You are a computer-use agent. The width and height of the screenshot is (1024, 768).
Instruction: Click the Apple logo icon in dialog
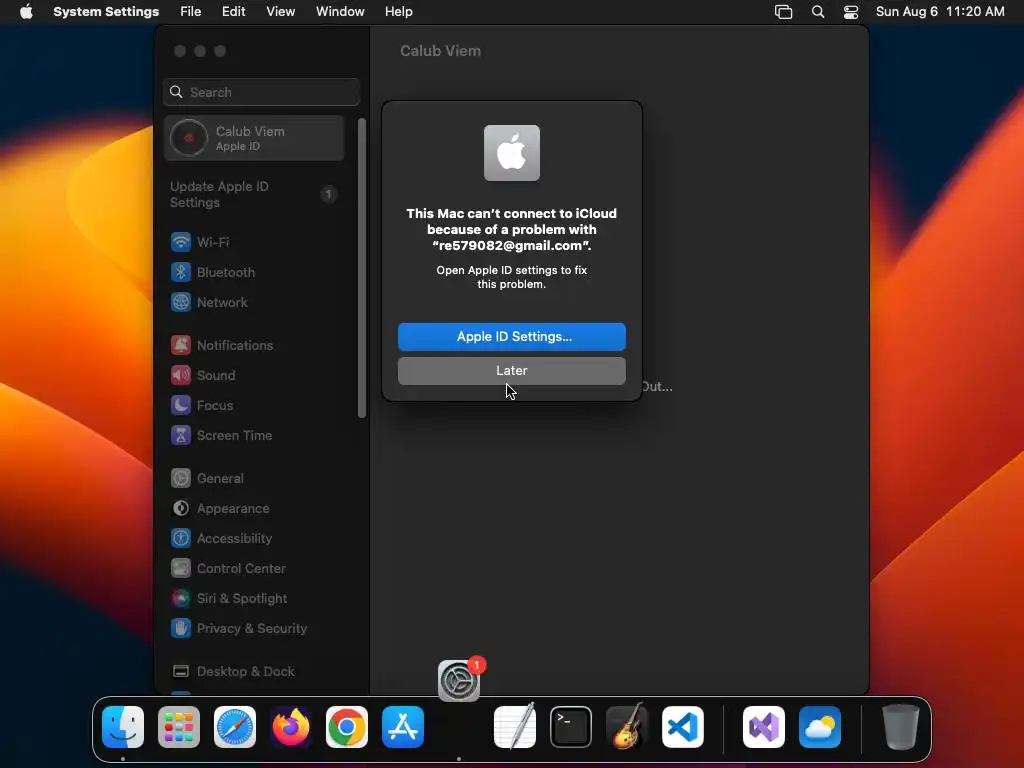coord(511,153)
